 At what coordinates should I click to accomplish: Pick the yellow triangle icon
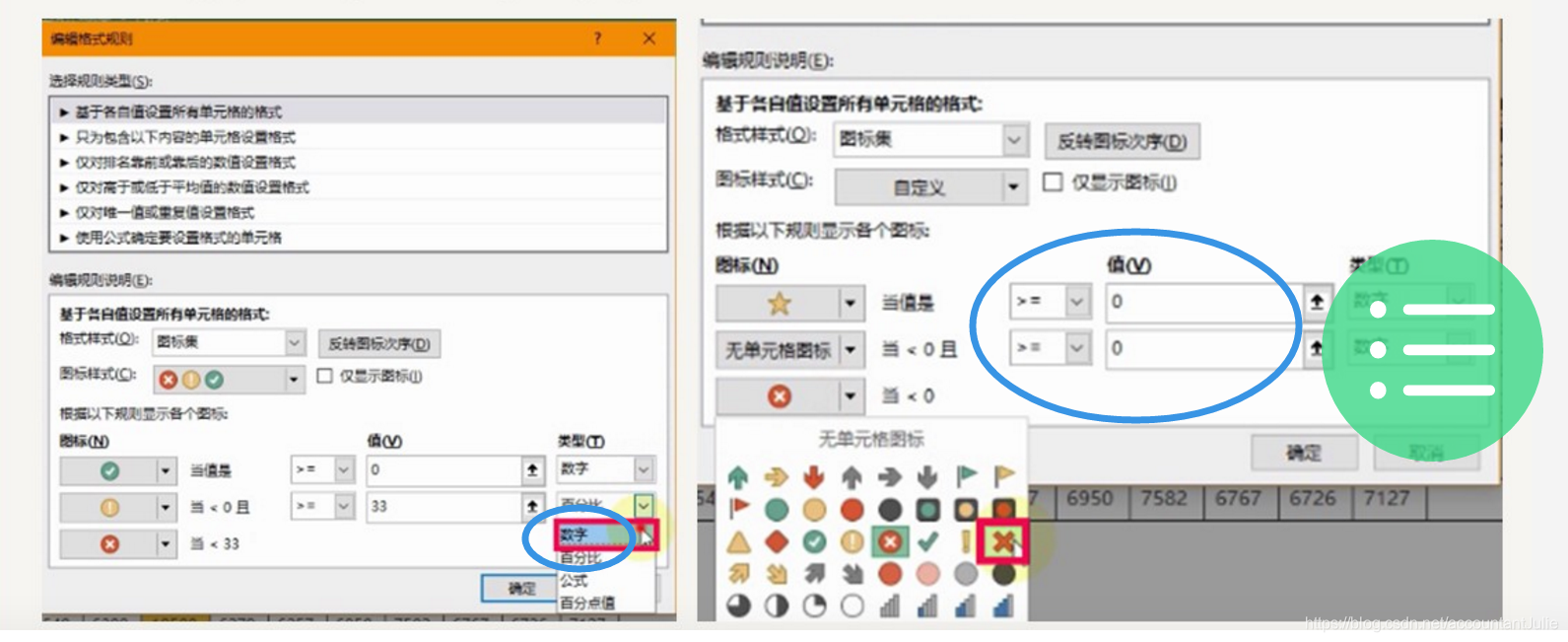click(x=738, y=541)
